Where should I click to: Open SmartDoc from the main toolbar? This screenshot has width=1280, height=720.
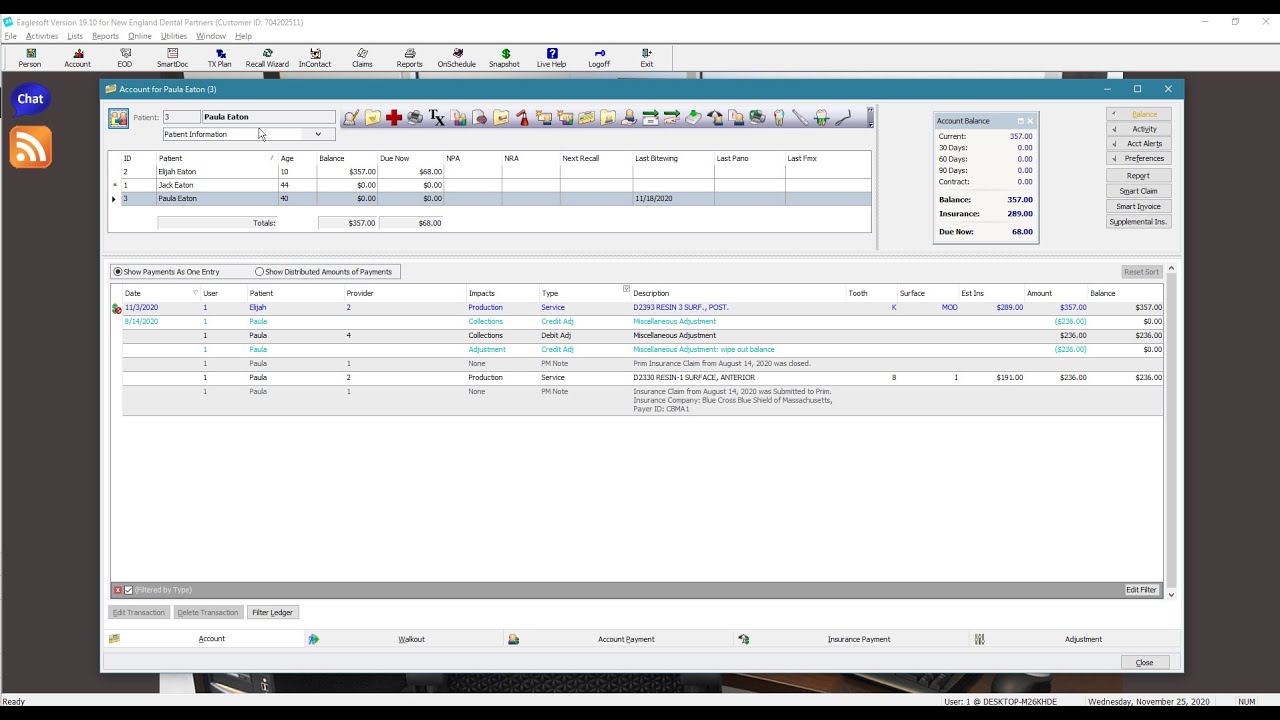pyautogui.click(x=172, y=58)
